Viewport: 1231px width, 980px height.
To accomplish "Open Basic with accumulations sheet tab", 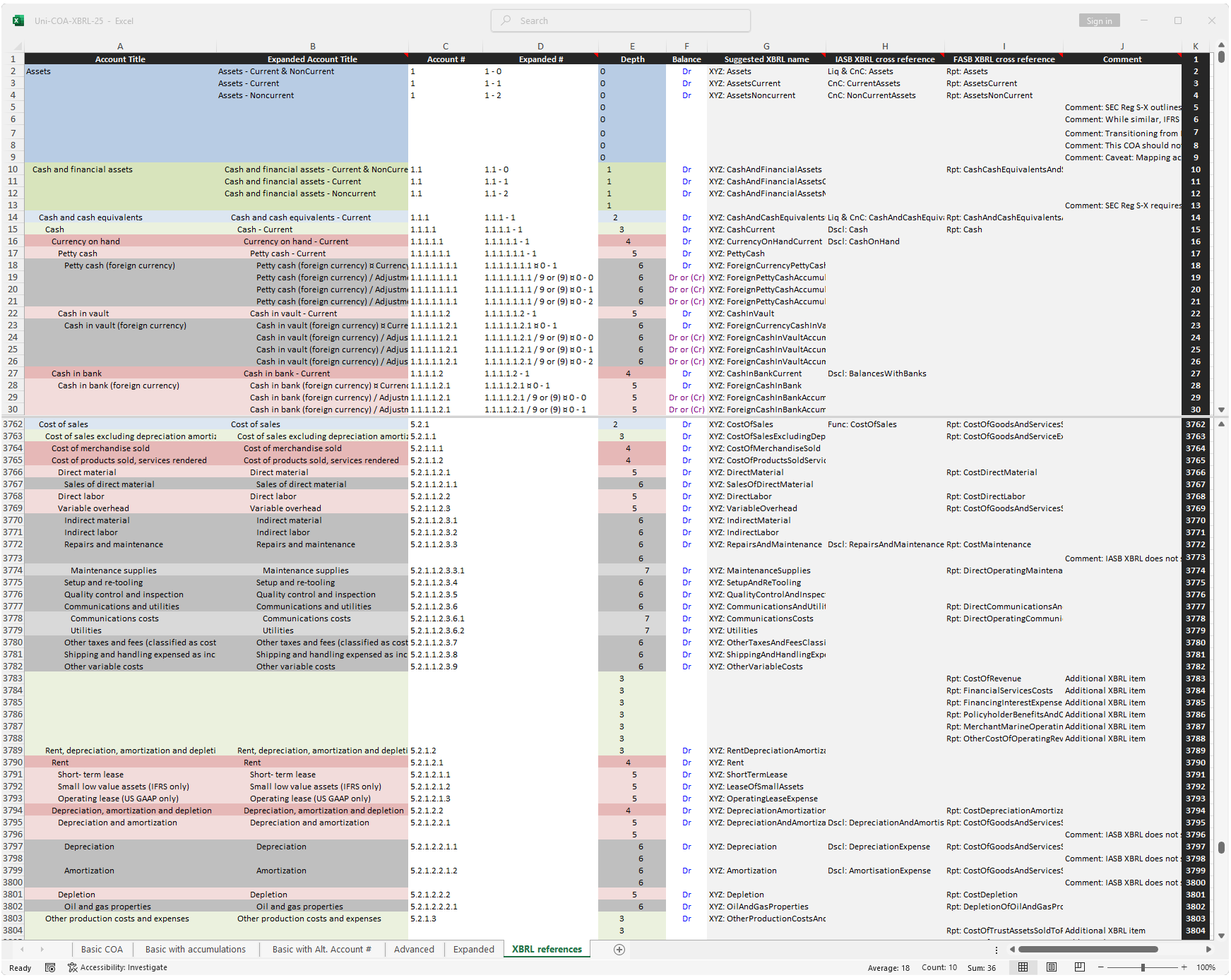I will [x=196, y=950].
